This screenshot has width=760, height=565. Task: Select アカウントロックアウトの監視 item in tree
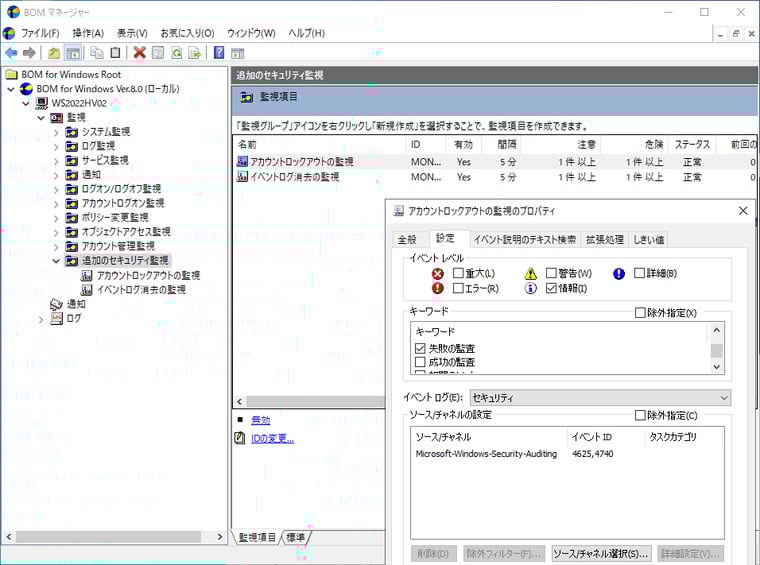148,276
